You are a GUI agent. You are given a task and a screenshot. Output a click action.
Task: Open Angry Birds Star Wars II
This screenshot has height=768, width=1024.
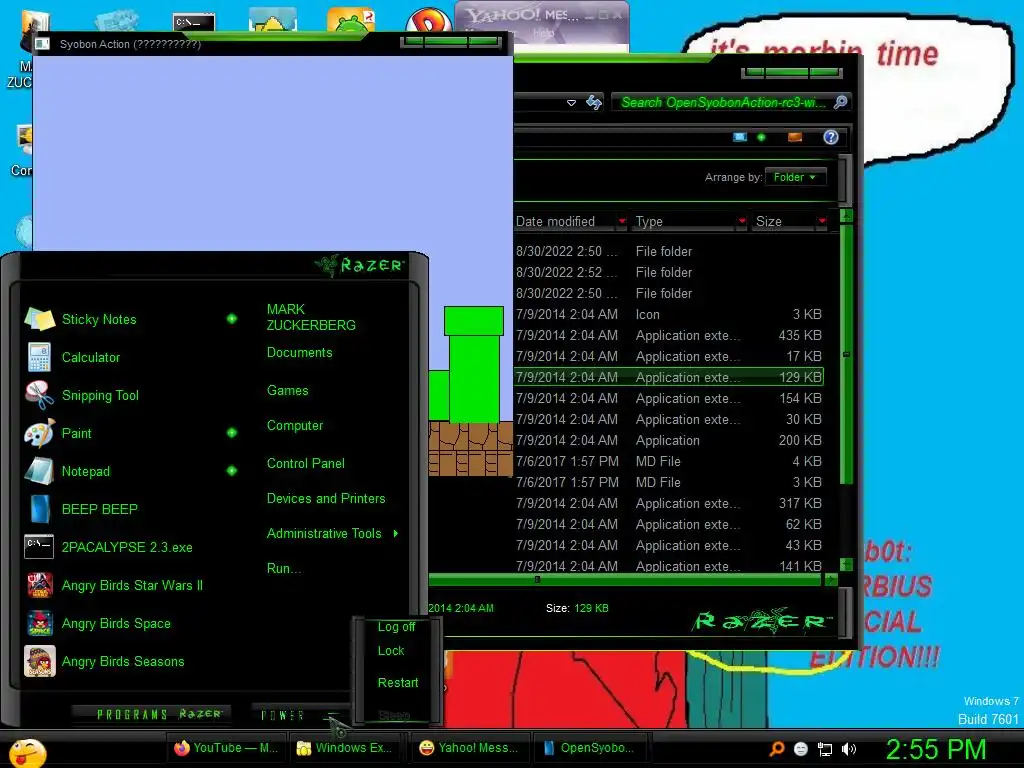pos(131,585)
